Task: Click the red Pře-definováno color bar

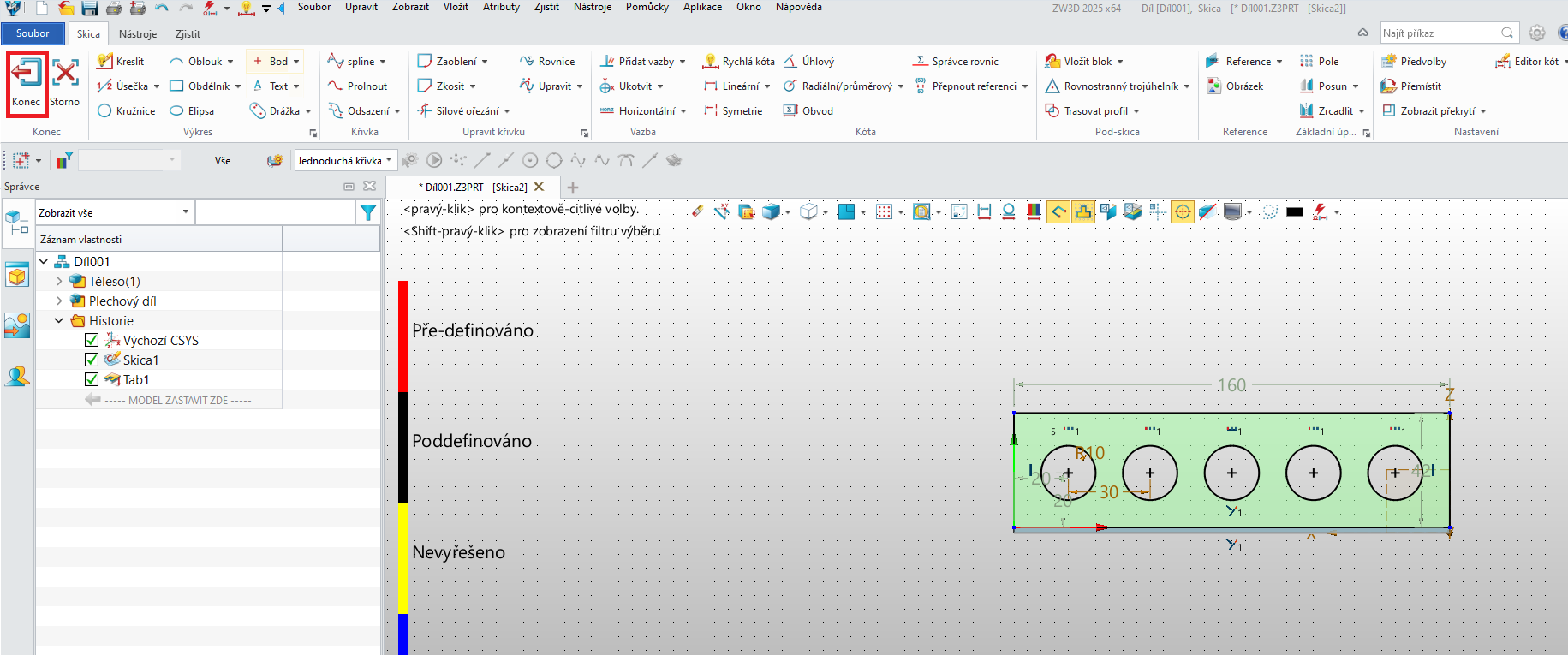Action: point(402,336)
